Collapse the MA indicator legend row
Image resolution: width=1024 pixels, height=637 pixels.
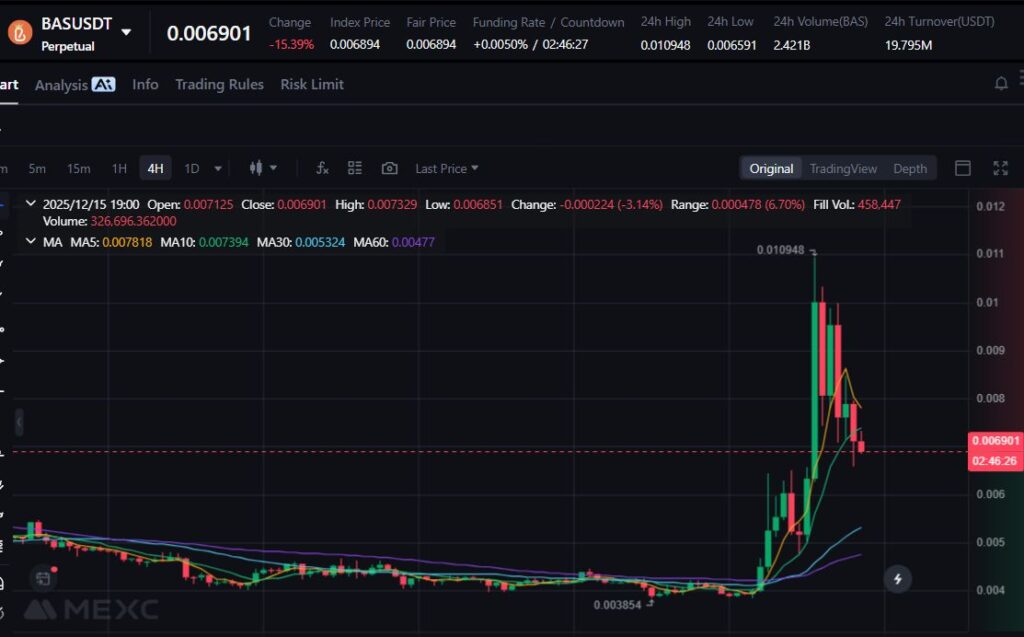[x=30, y=242]
